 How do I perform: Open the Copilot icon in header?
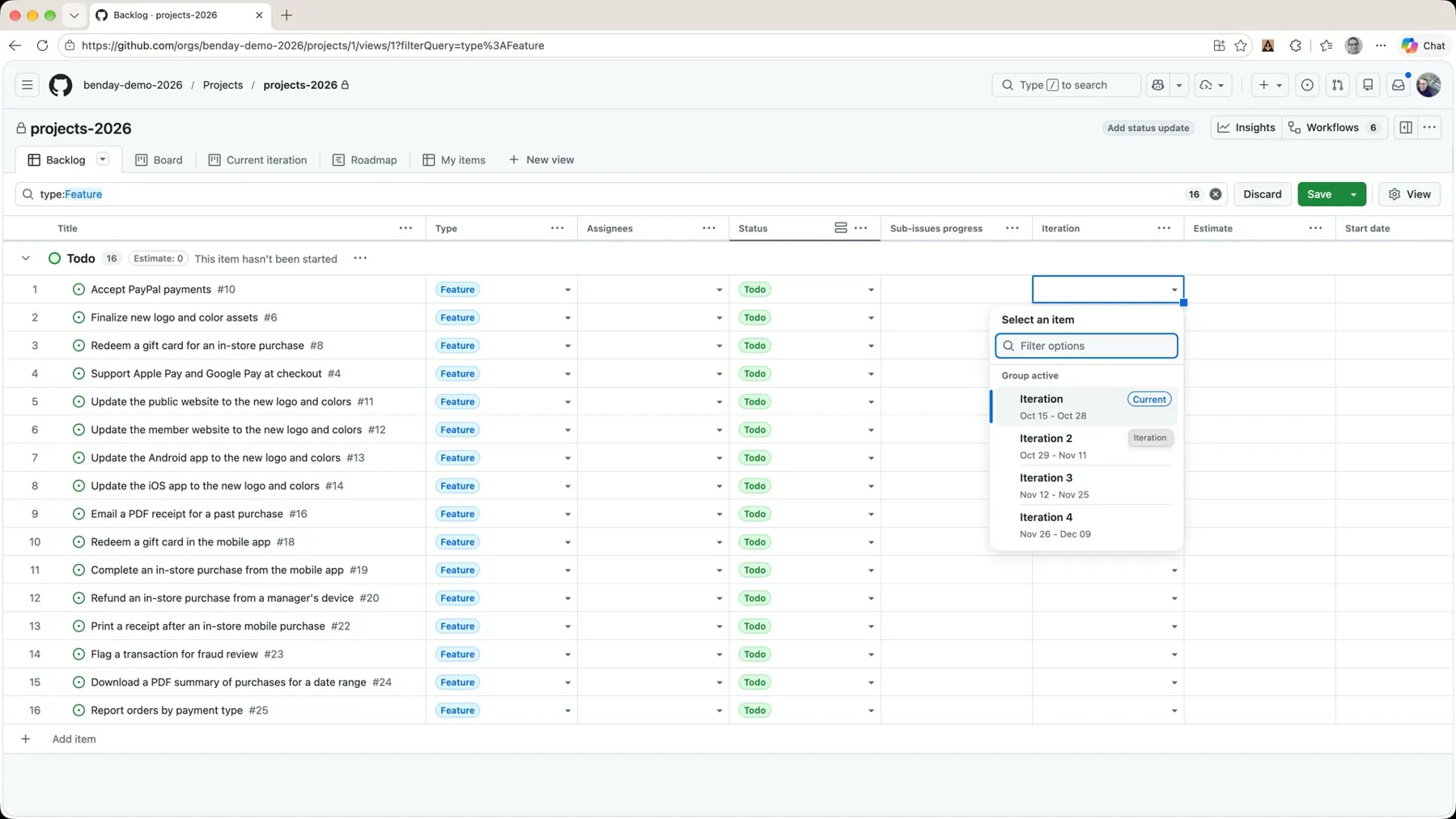pyautogui.click(x=1158, y=85)
